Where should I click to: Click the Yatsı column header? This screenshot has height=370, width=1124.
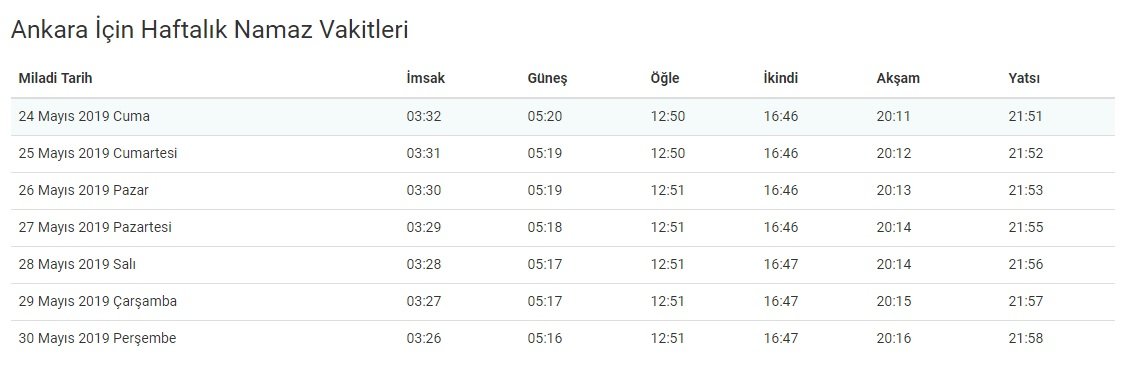[x=1024, y=78]
